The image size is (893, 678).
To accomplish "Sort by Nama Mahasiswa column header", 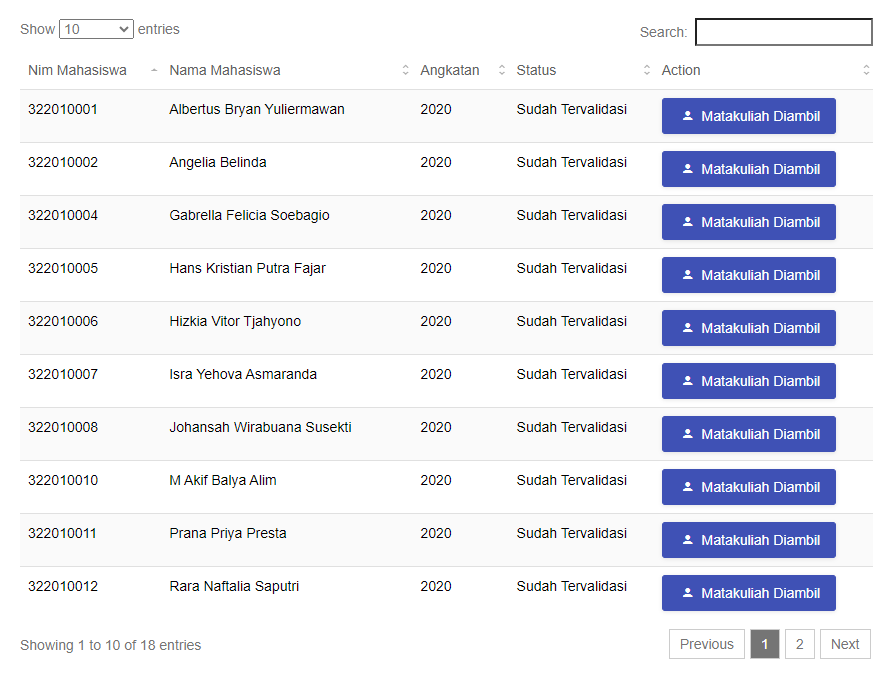I will (287, 70).
